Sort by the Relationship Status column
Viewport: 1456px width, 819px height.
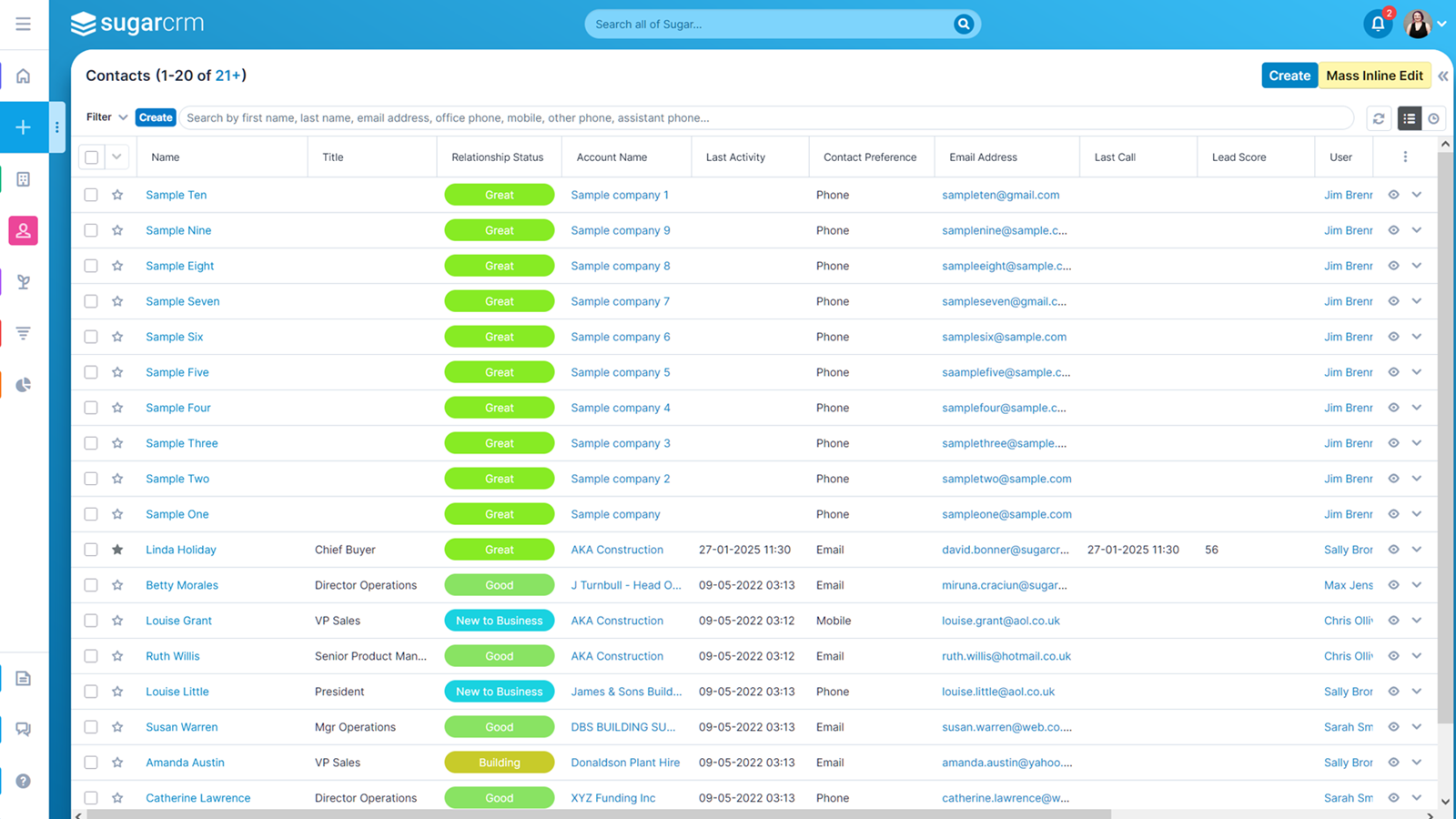tap(497, 157)
